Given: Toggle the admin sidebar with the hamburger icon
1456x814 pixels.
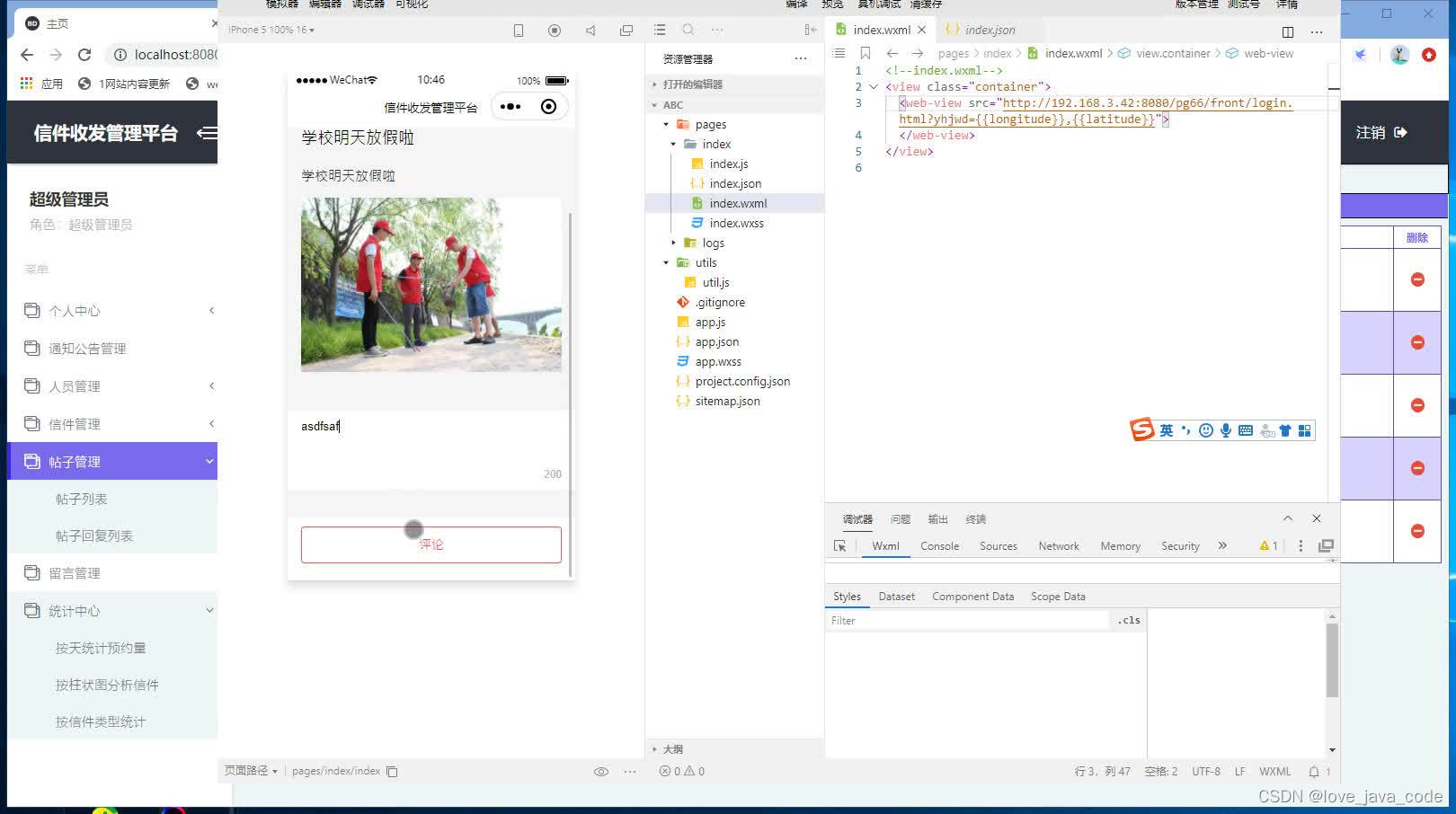Looking at the screenshot, I should pyautogui.click(x=207, y=133).
